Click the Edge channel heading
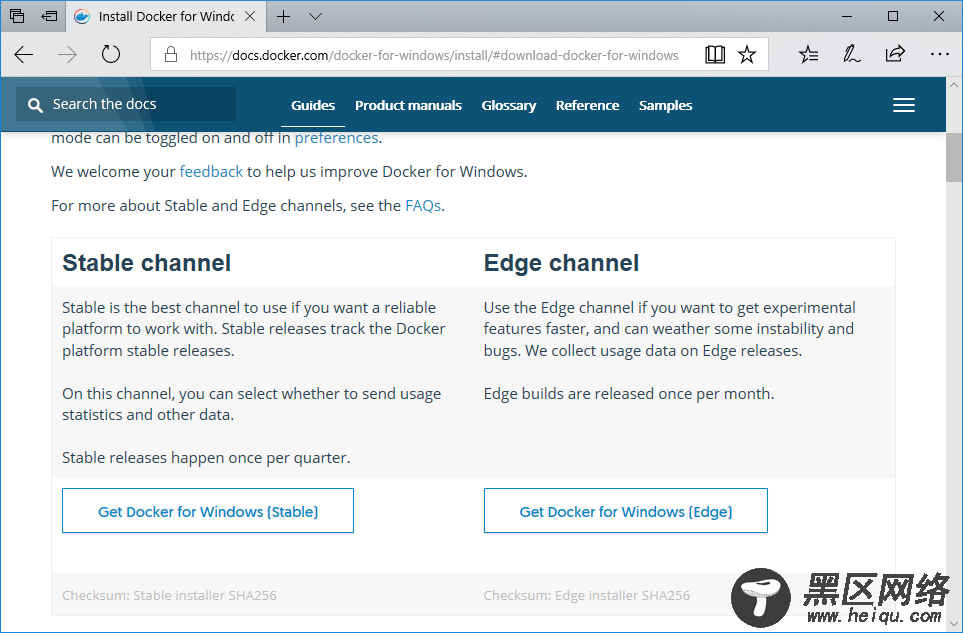The image size is (963, 633). tap(561, 263)
